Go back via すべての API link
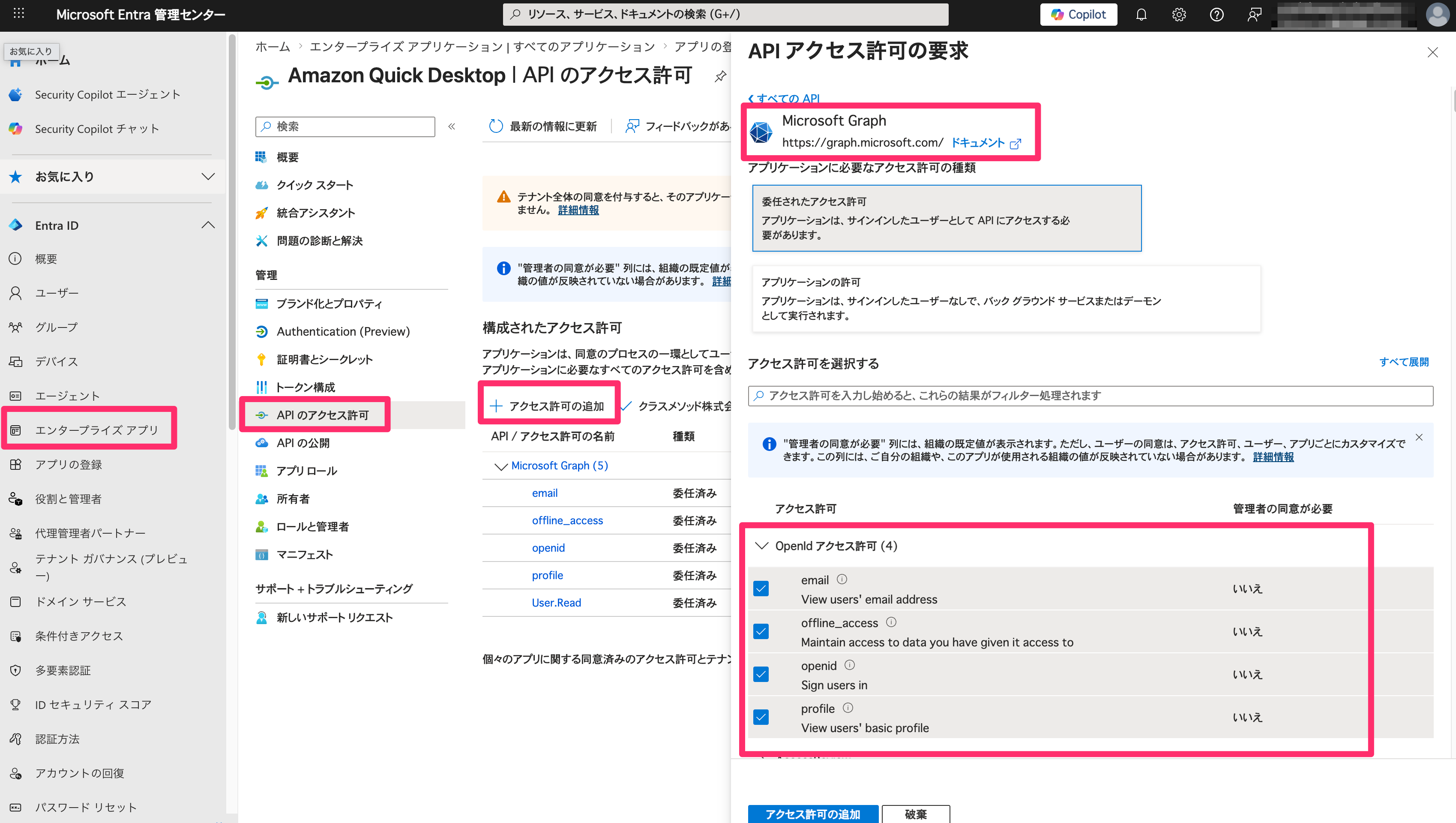 (x=783, y=98)
